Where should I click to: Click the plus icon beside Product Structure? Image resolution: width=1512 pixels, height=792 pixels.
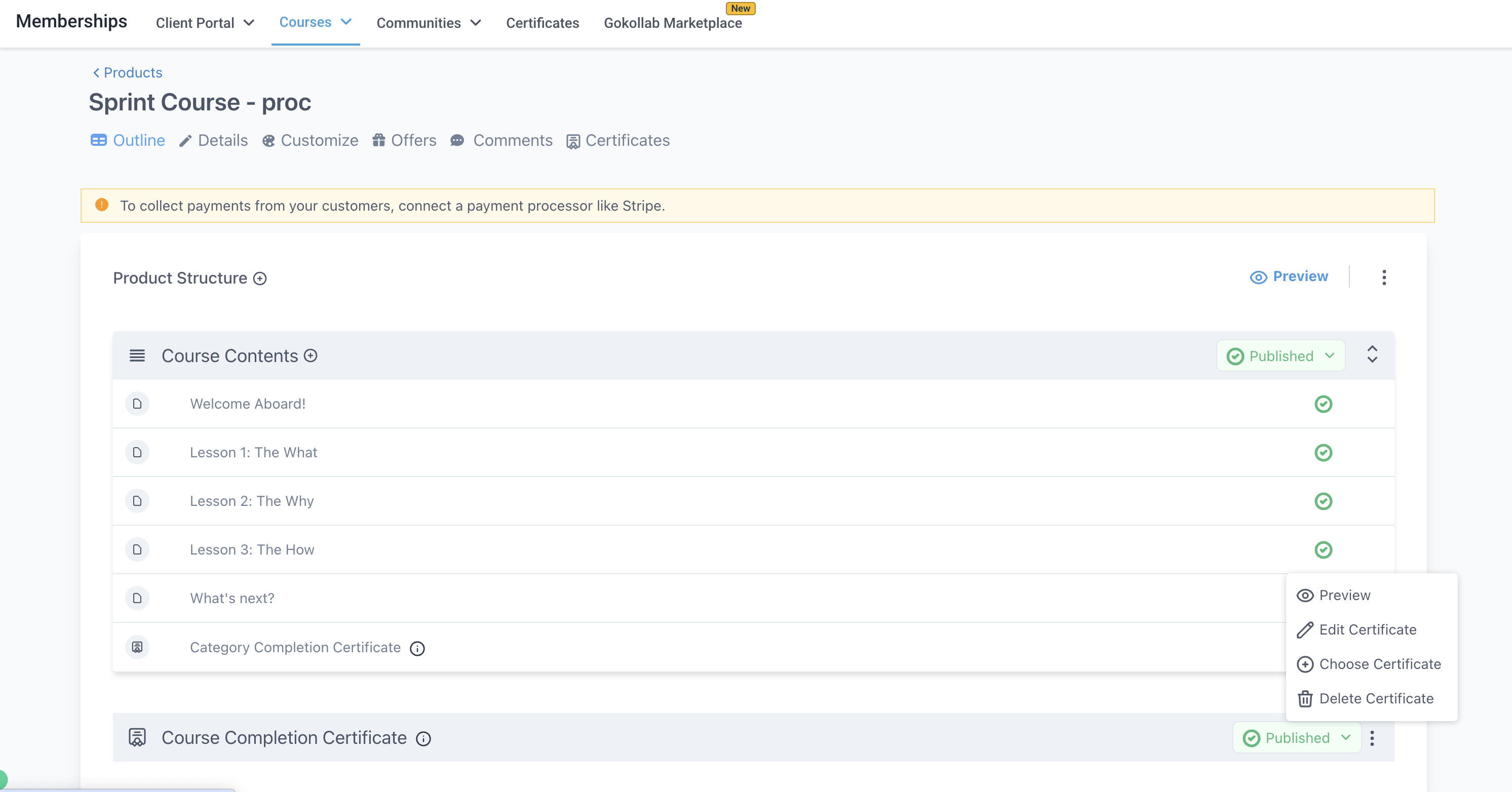[260, 279]
